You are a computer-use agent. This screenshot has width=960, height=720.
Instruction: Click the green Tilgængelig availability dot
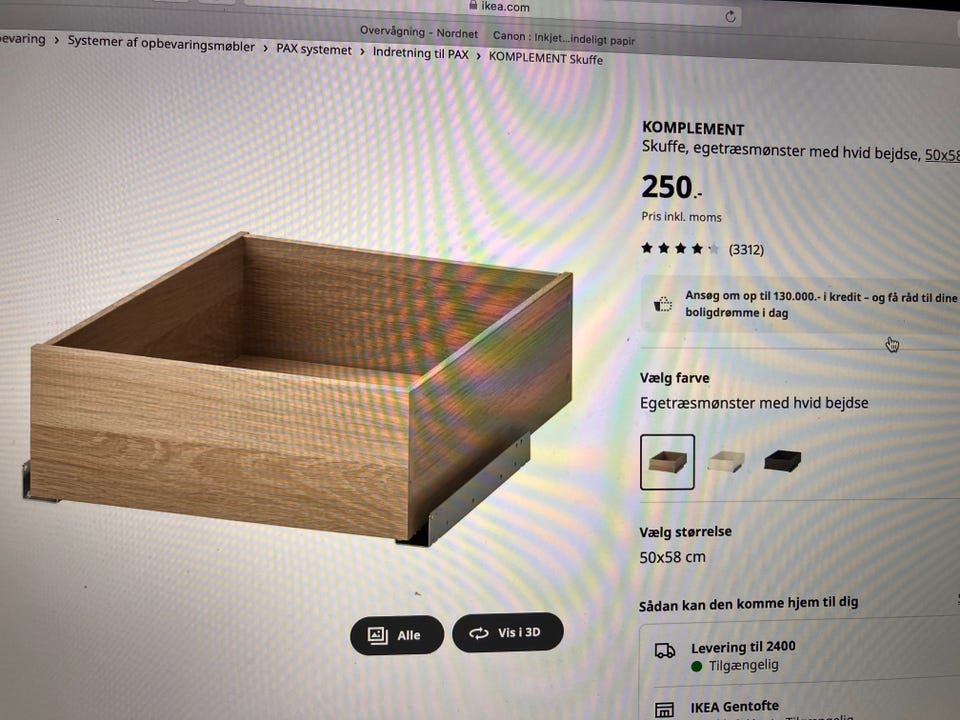[x=696, y=666]
